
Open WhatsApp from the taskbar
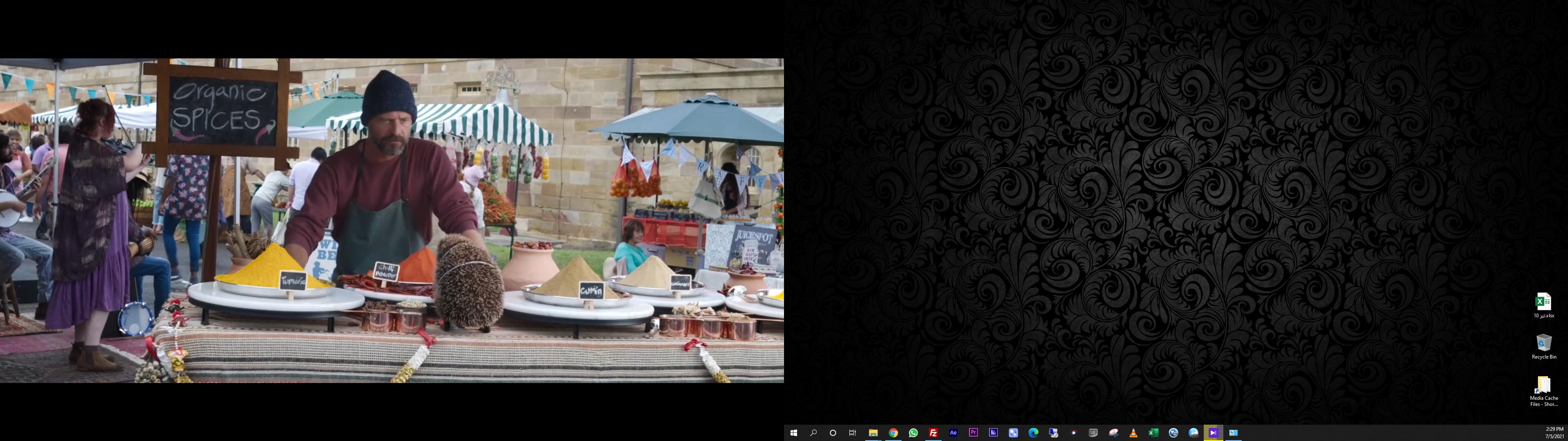(913, 433)
